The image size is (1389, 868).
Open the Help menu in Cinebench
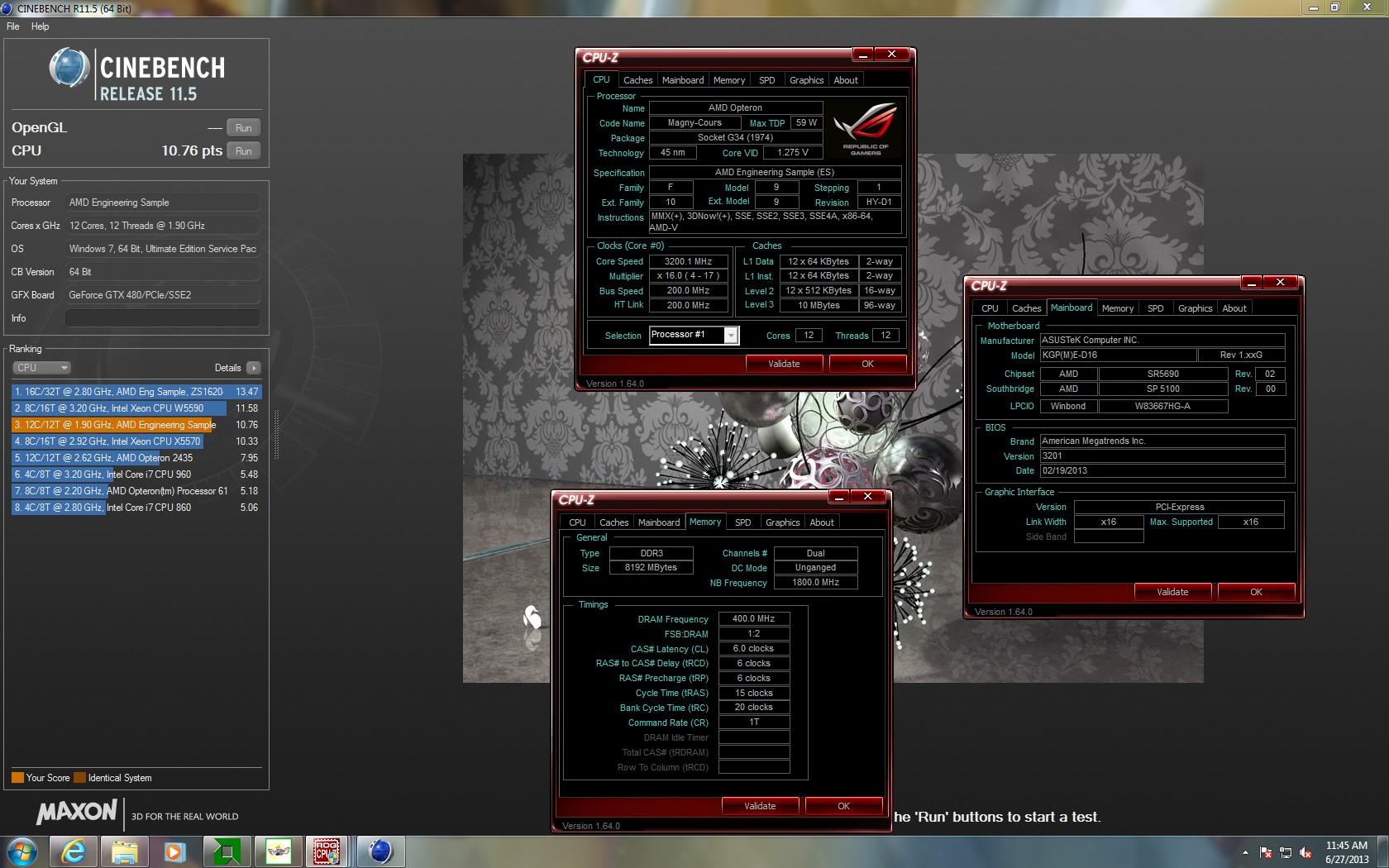coord(41,26)
